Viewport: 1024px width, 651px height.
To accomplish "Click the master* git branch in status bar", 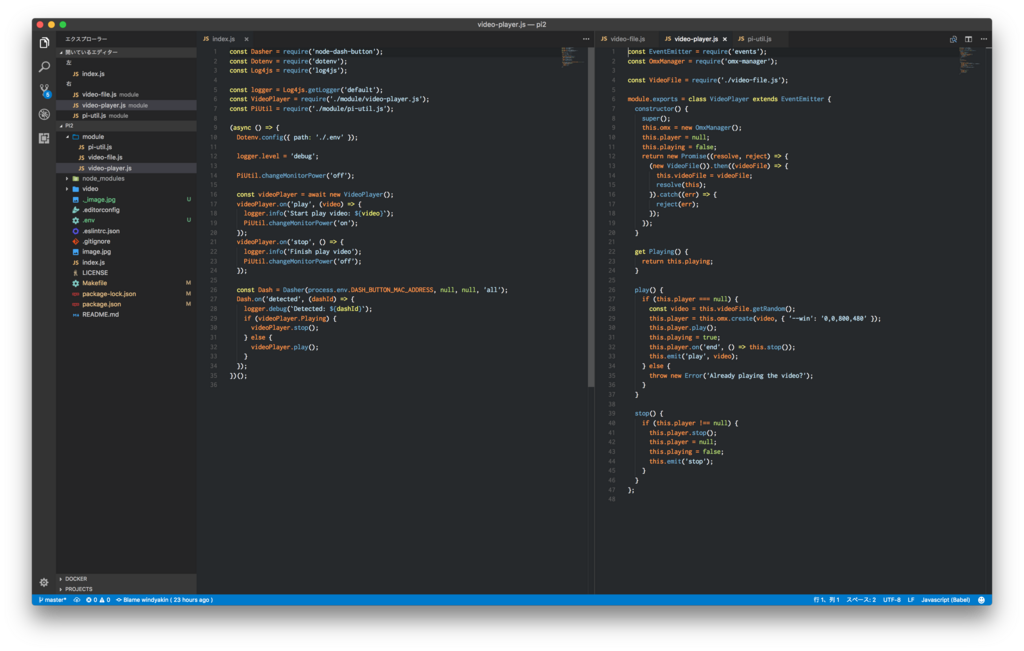I will coord(52,599).
